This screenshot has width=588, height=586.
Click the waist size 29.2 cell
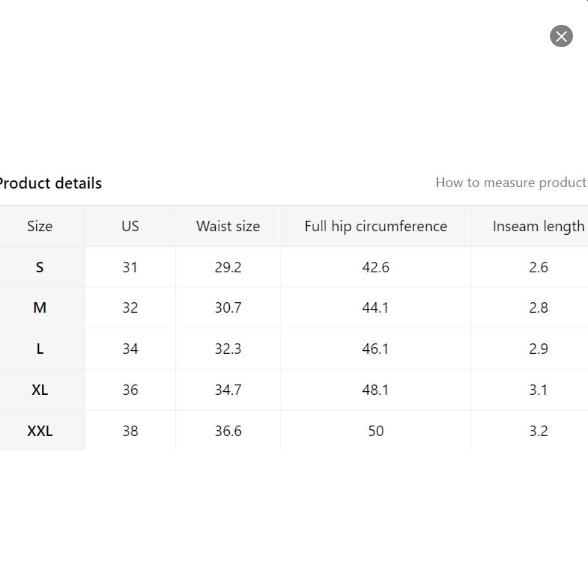(228, 267)
